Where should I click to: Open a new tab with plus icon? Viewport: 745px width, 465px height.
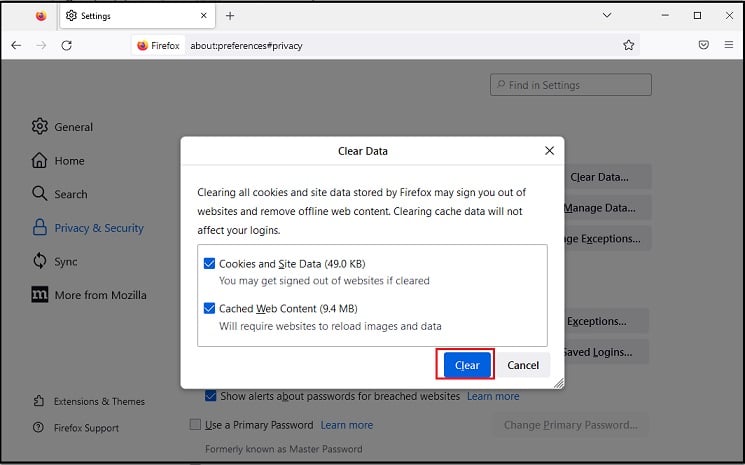tap(230, 16)
